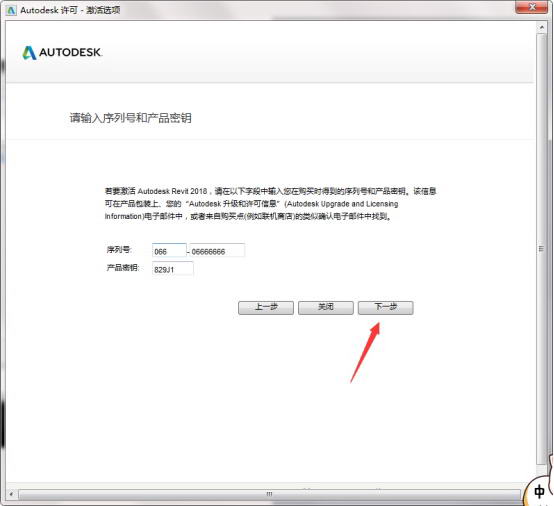Proceed with the 下一步 button
The height and width of the screenshot is (506, 554).
385,307
